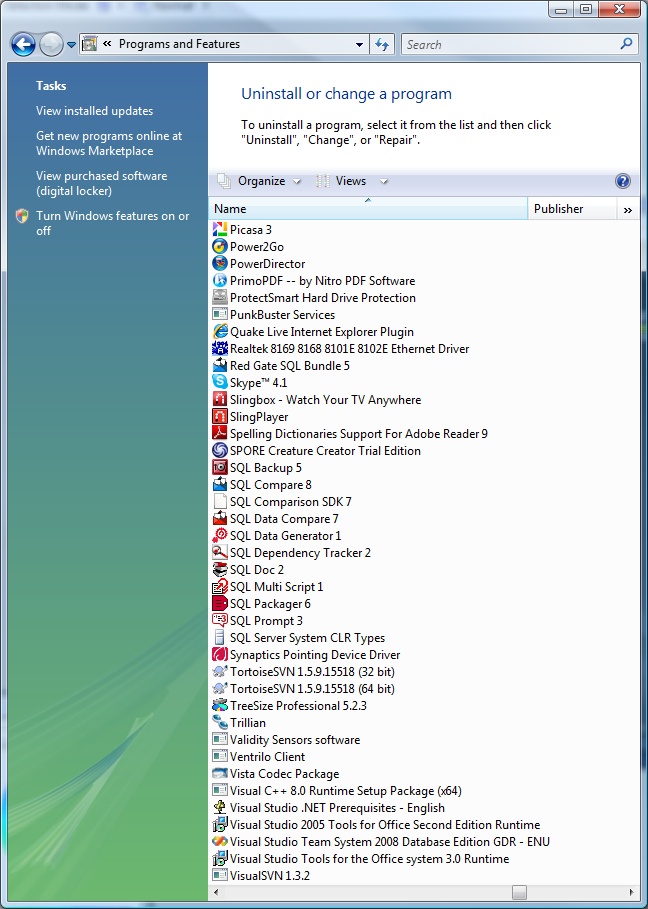Click the Forward navigation button
648x909 pixels.
pos(51,45)
